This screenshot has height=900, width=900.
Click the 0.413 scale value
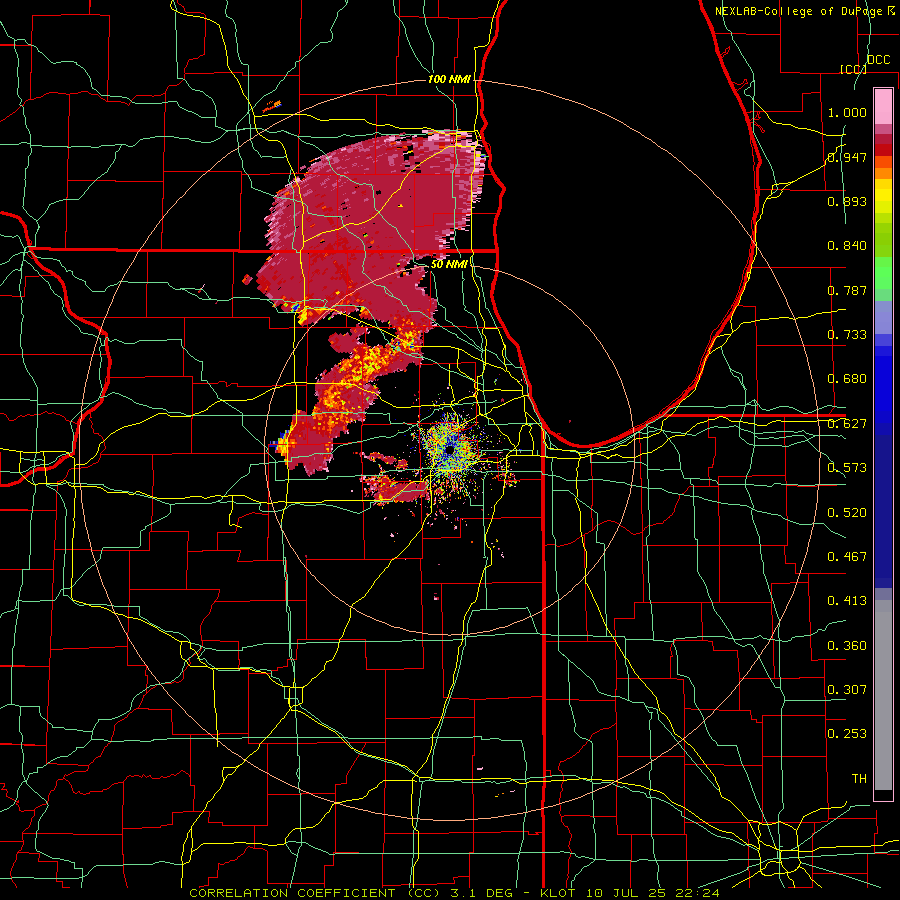(x=847, y=601)
